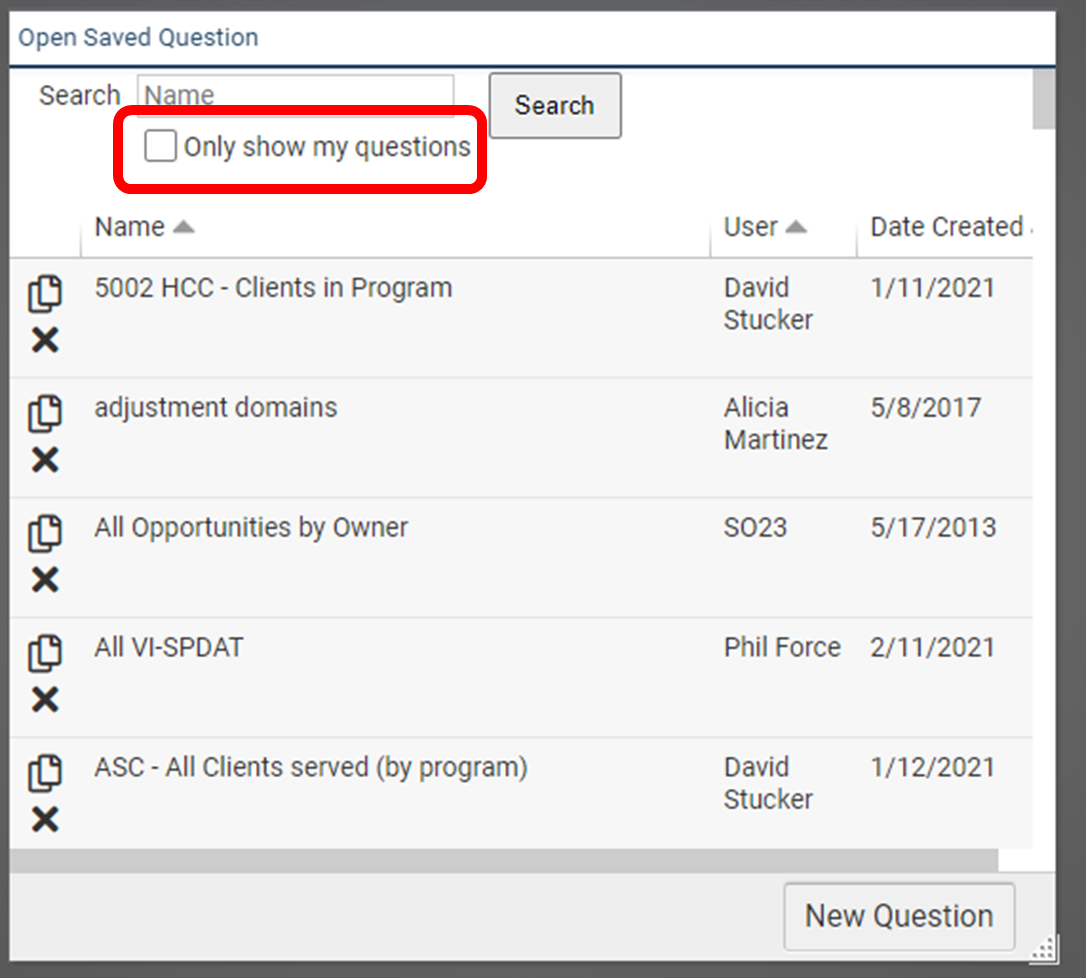Select date 5/17/2013 cell
The width and height of the screenshot is (1086, 978).
pyautogui.click(x=933, y=528)
